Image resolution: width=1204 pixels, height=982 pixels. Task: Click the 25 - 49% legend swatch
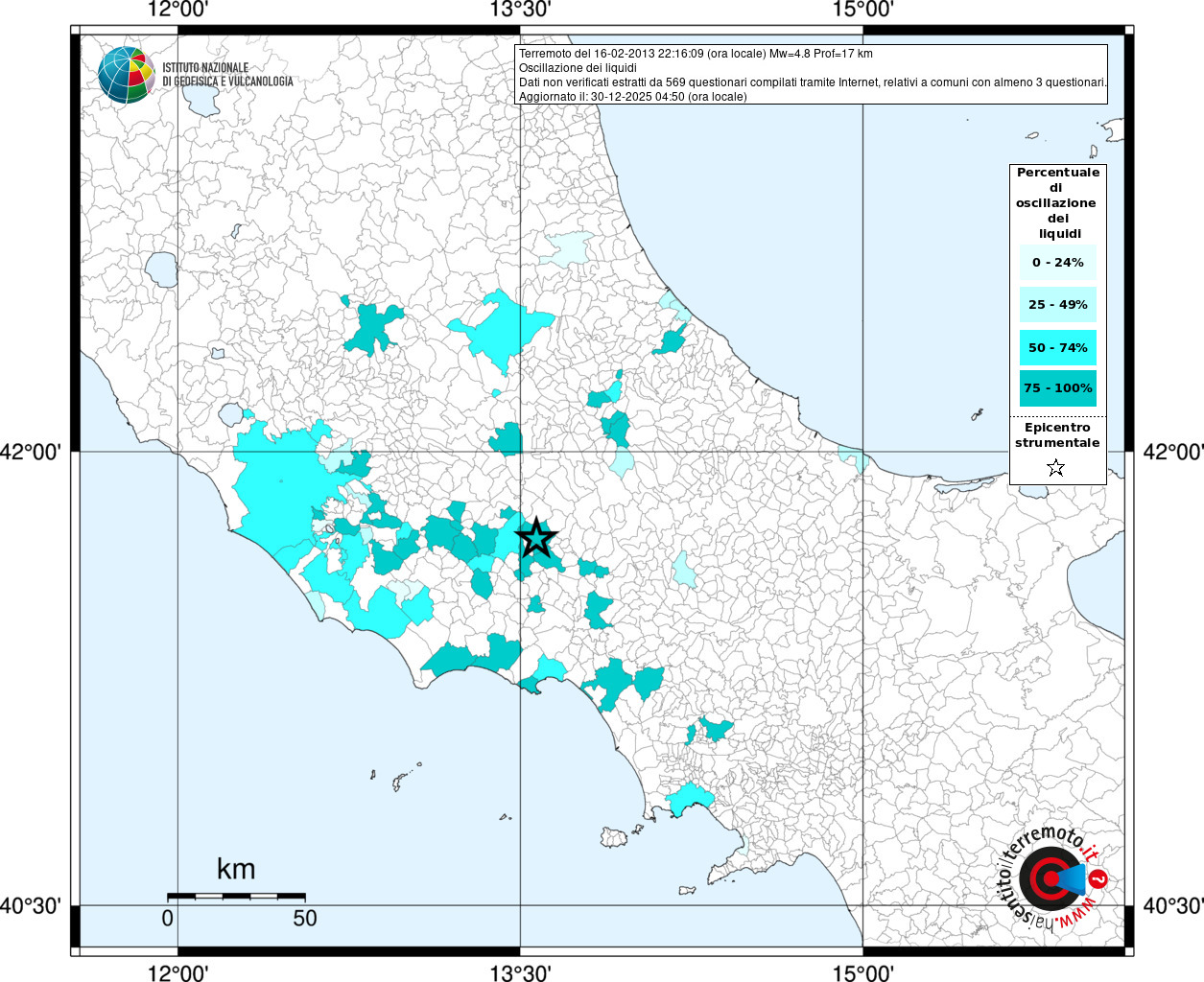coord(1057,305)
